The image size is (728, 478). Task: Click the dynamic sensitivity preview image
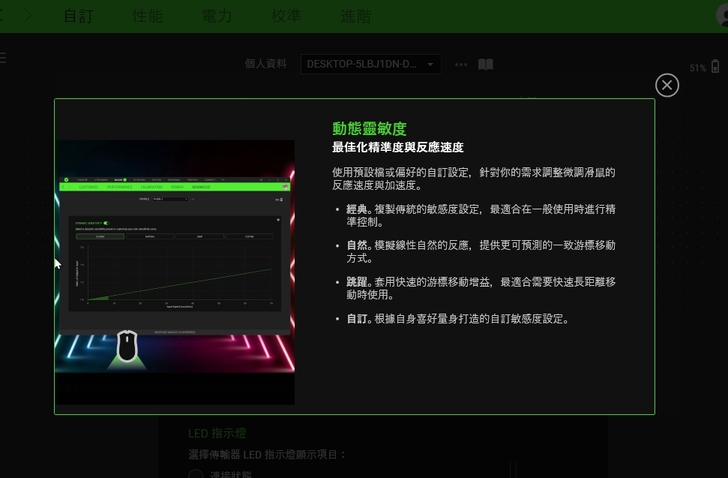175,272
